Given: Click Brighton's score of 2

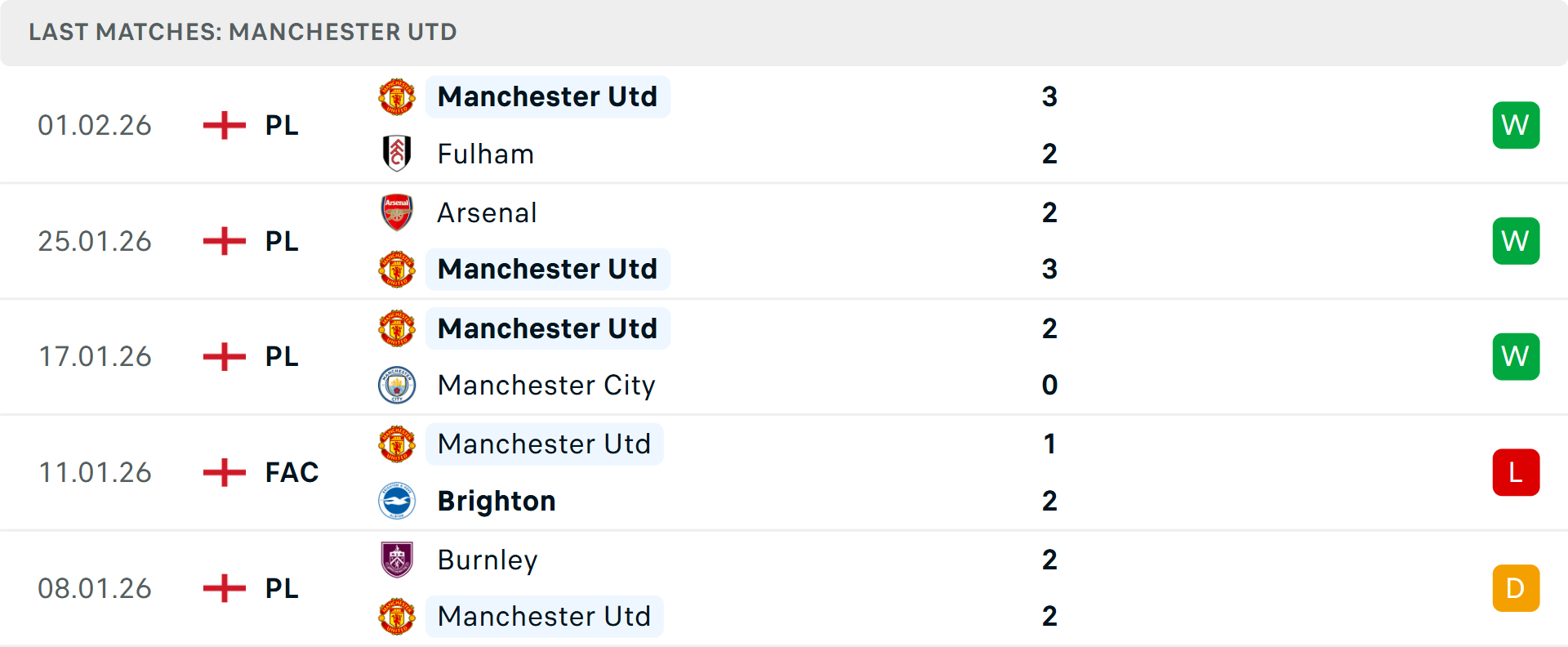Looking at the screenshot, I should click(x=1049, y=501).
